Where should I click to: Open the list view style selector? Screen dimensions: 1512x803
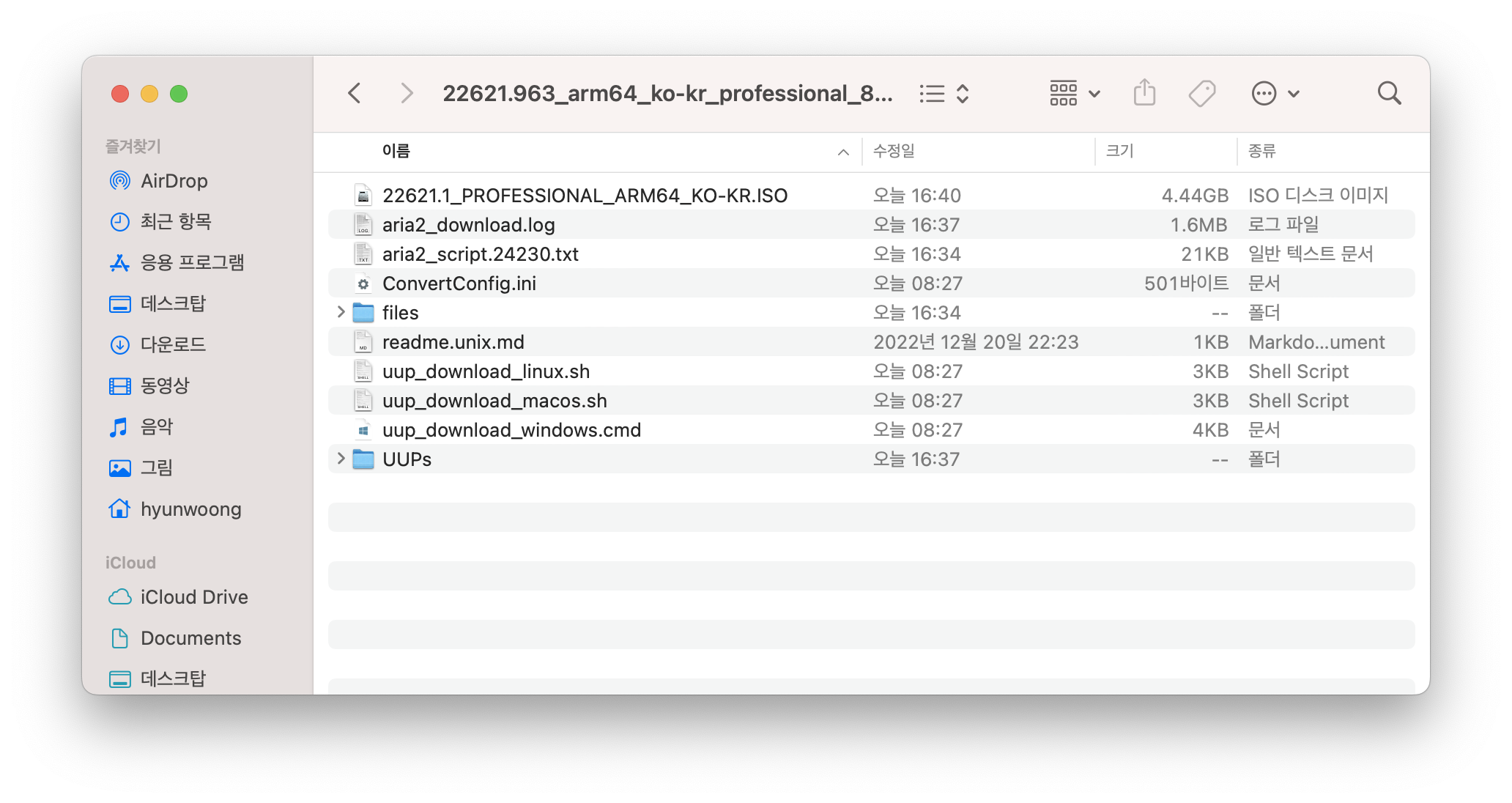pos(944,93)
